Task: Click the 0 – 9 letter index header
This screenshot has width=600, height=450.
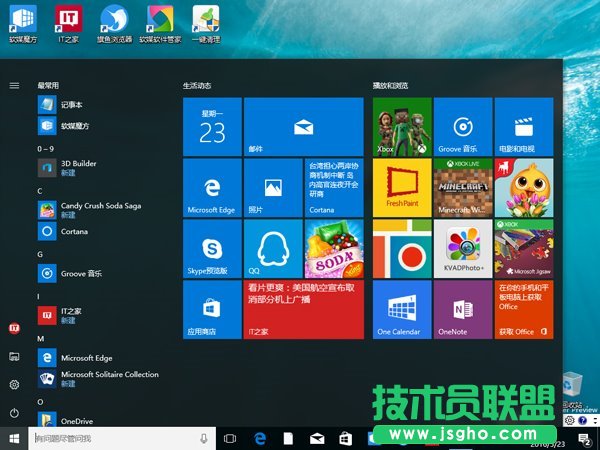Action: (x=46, y=149)
